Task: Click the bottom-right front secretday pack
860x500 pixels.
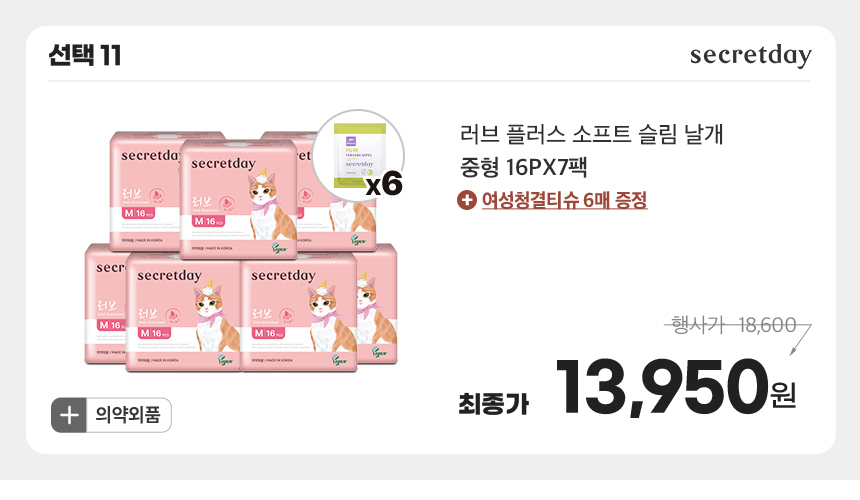Action: pos(299,312)
